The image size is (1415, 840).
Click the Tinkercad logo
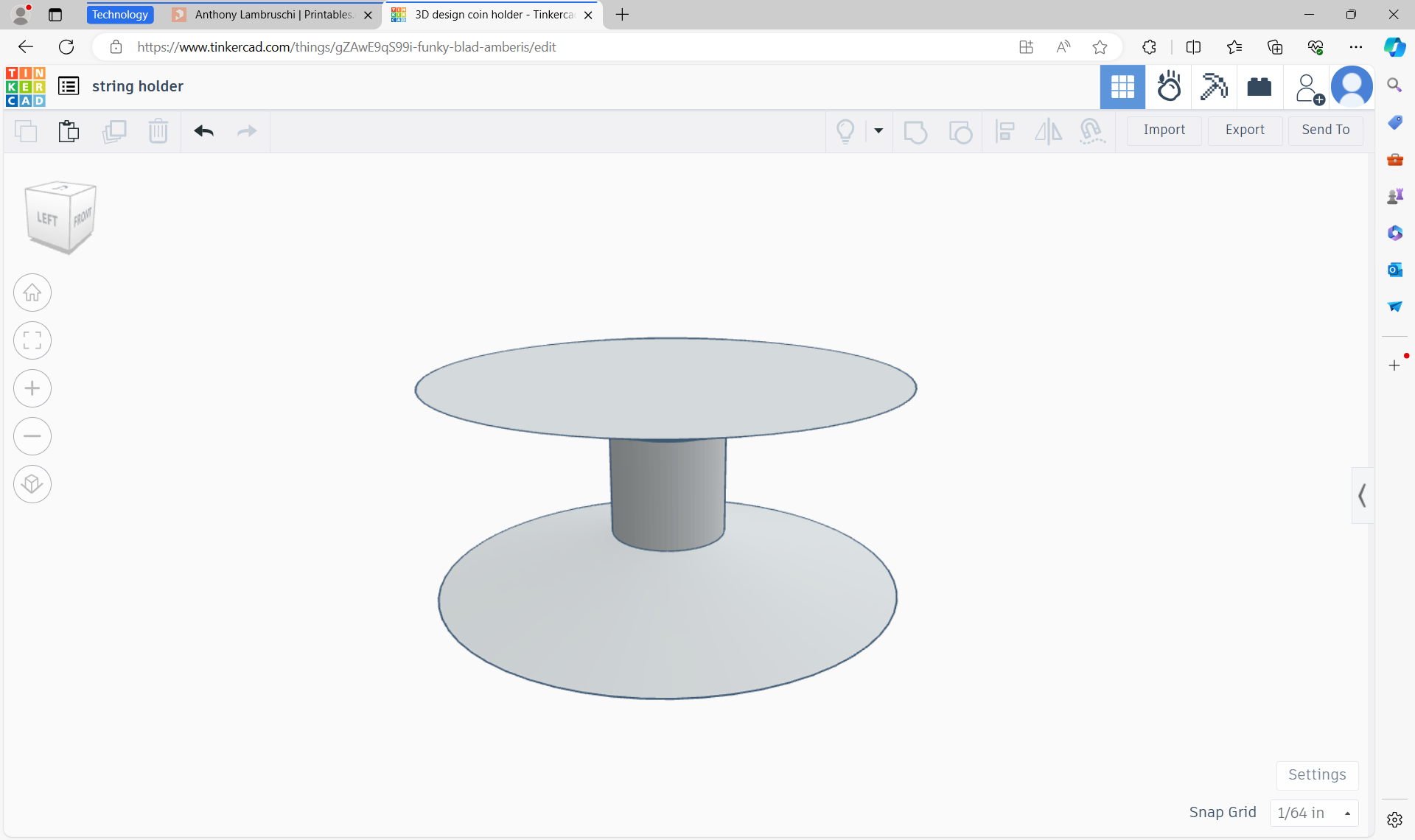(25, 86)
